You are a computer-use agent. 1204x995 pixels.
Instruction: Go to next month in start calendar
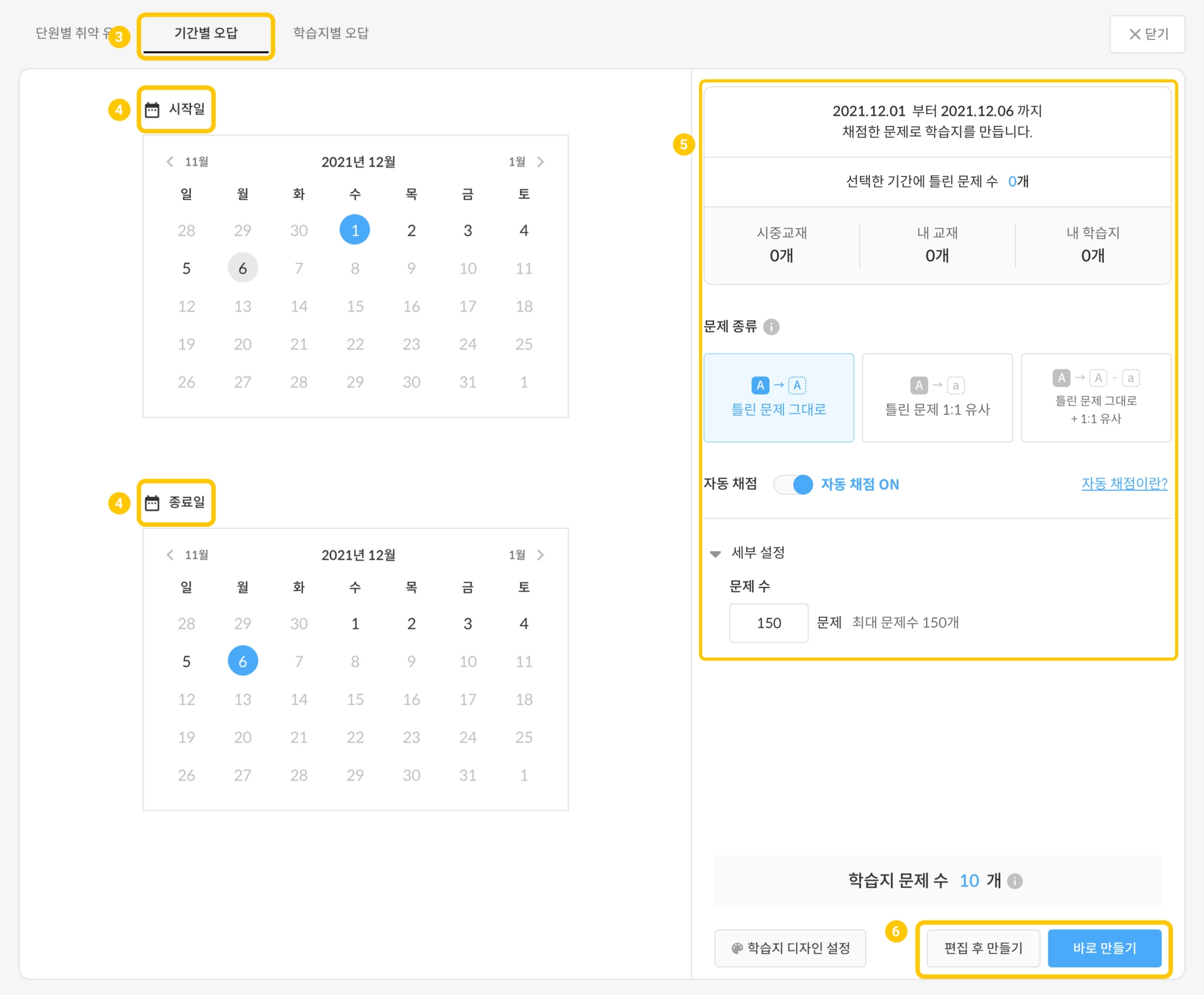[540, 162]
